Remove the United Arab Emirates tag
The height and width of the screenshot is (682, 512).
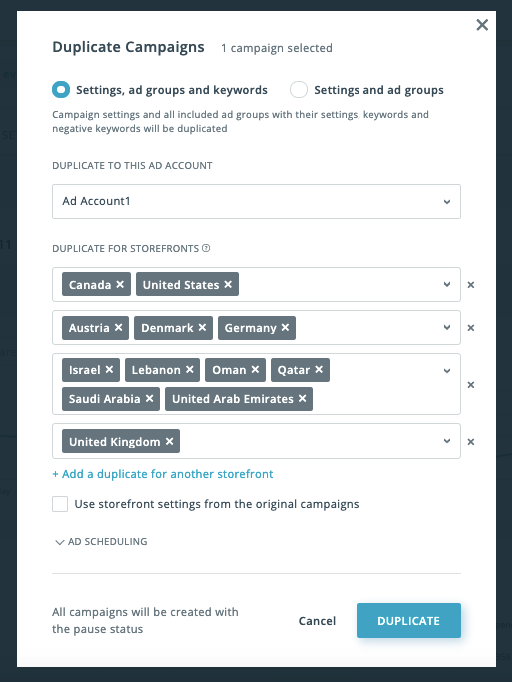(x=303, y=398)
